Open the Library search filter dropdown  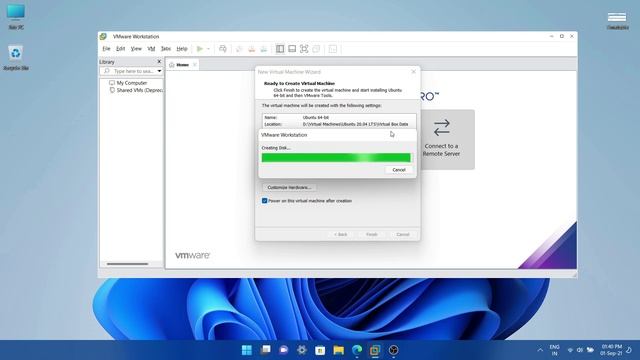coord(160,71)
